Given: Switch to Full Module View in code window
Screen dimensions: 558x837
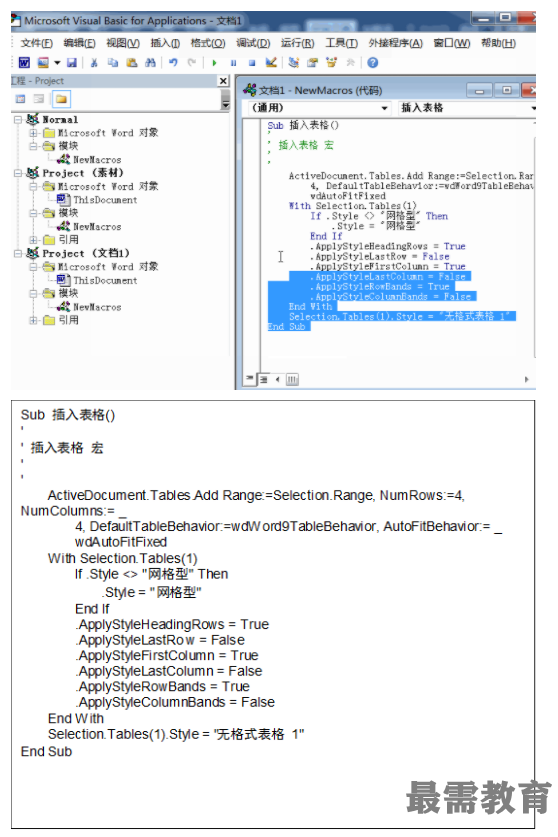Looking at the screenshot, I should tap(263, 380).
